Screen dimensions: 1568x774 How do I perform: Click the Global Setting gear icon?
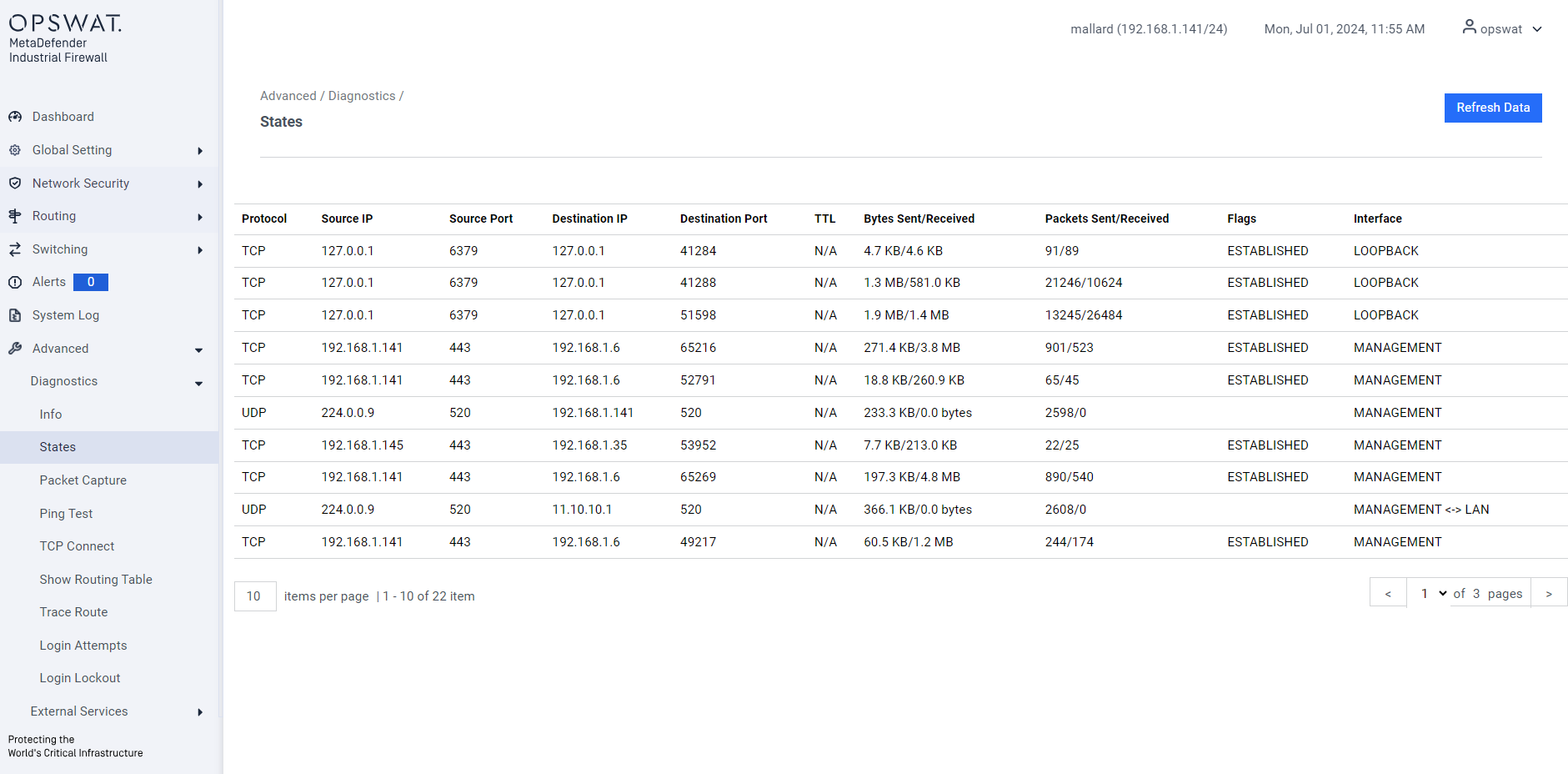click(x=15, y=150)
